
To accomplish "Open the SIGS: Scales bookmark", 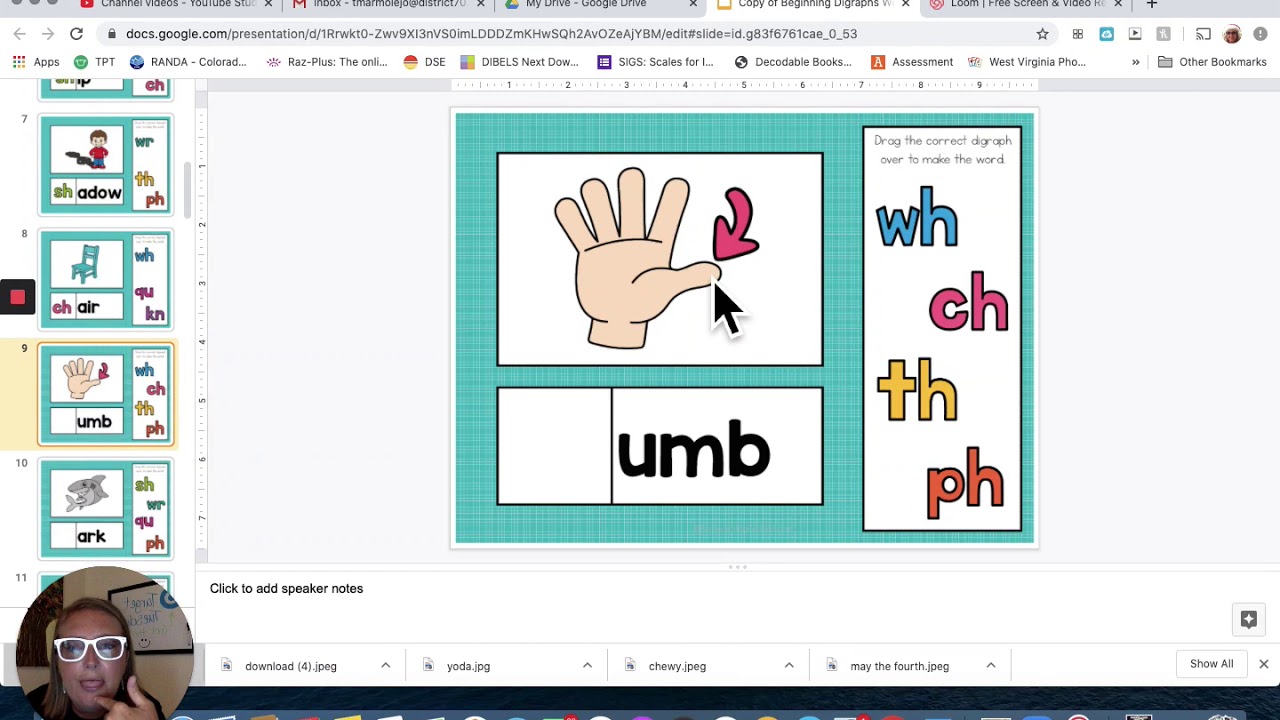I will (655, 62).
